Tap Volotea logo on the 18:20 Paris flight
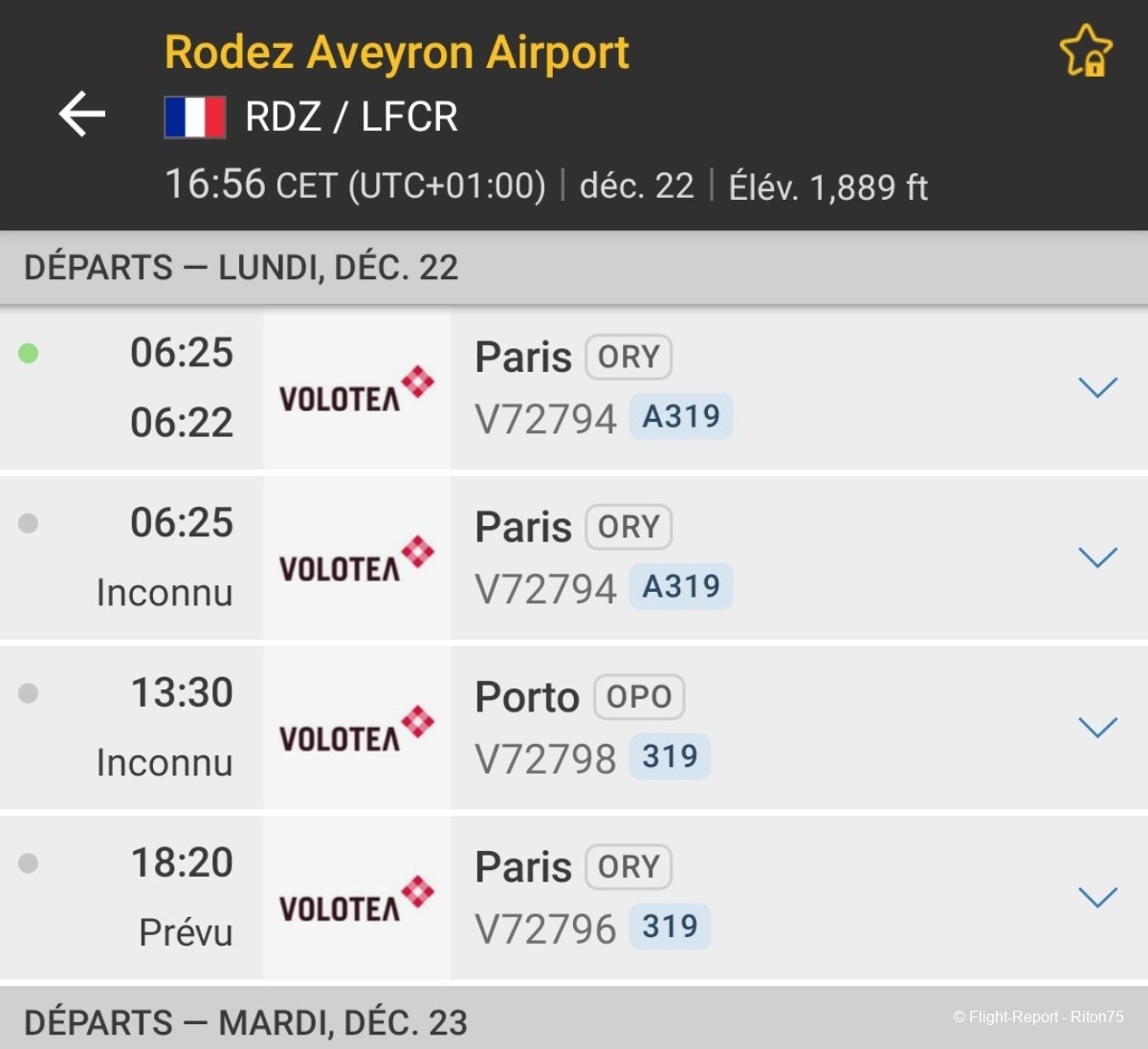This screenshot has width=1148, height=1049. coord(356,899)
